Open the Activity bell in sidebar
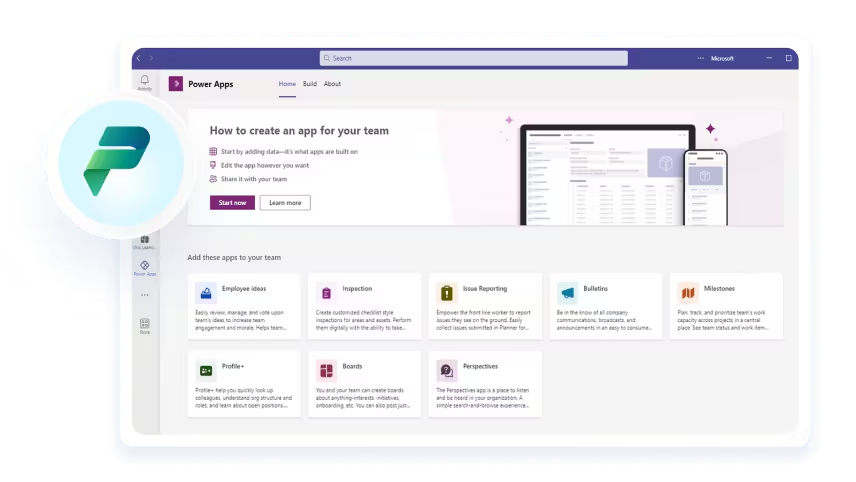This screenshot has width=856, height=482. [x=145, y=80]
